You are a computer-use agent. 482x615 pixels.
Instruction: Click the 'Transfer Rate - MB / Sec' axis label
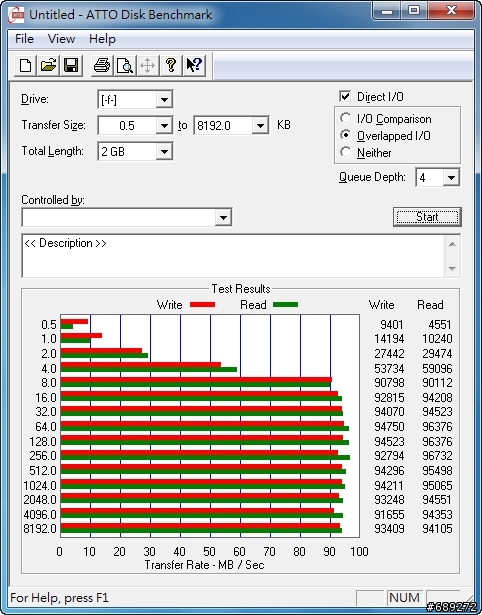pos(204,565)
